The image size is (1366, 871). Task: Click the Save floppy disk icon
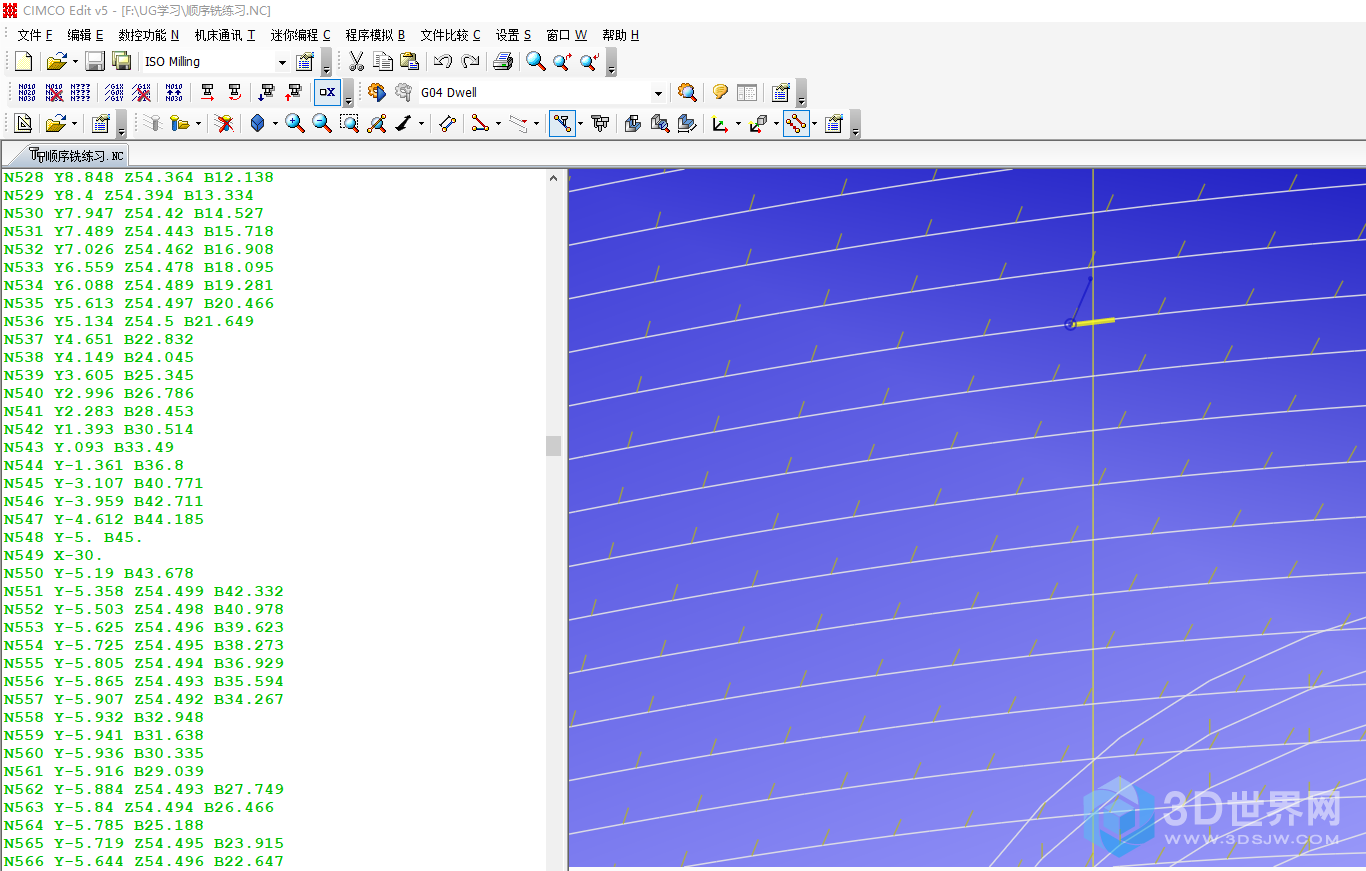tap(95, 62)
